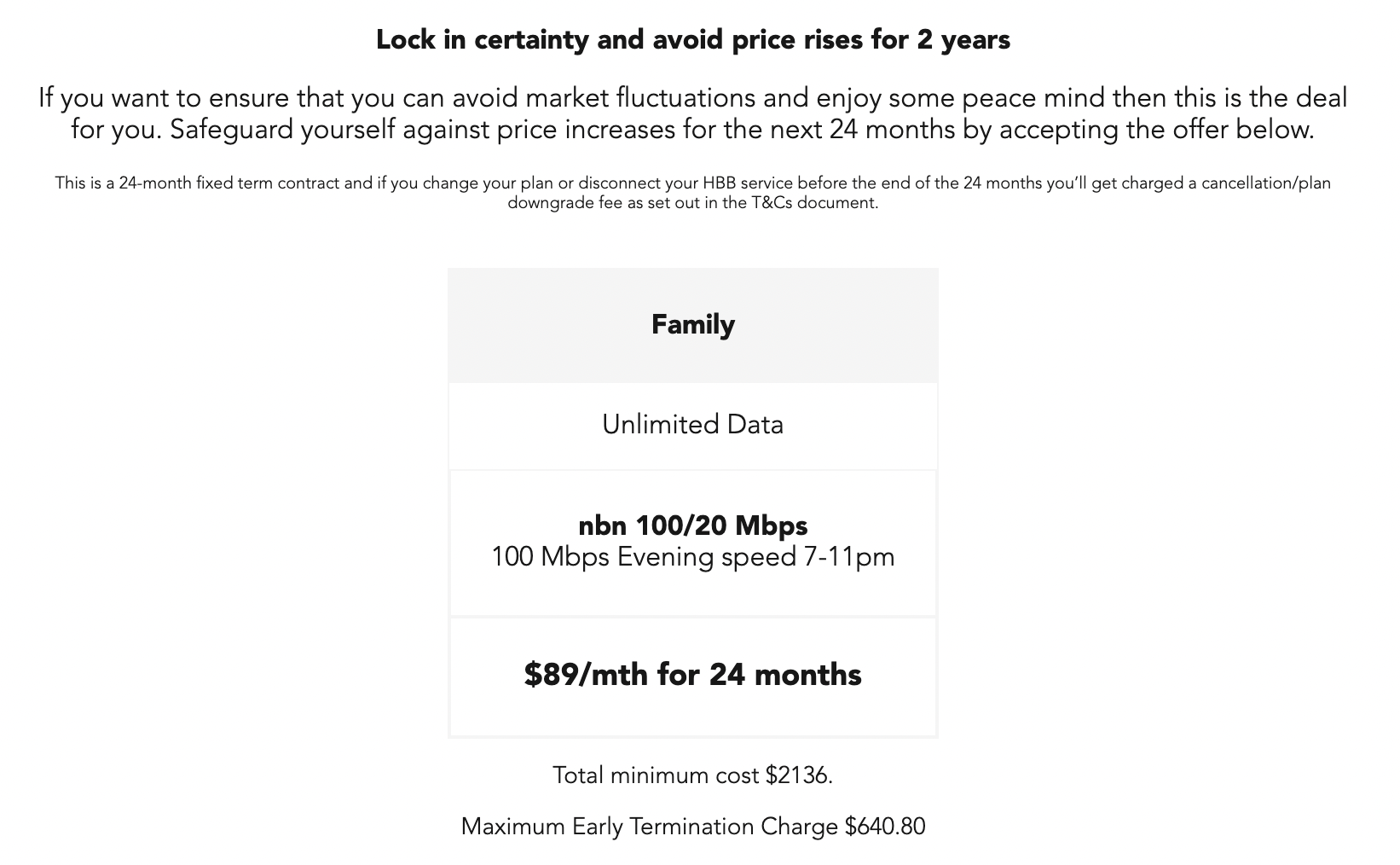Click the 24-month fixed term contract disclaimer
Image resolution: width=1400 pixels, height=865 pixels.
tap(692, 193)
